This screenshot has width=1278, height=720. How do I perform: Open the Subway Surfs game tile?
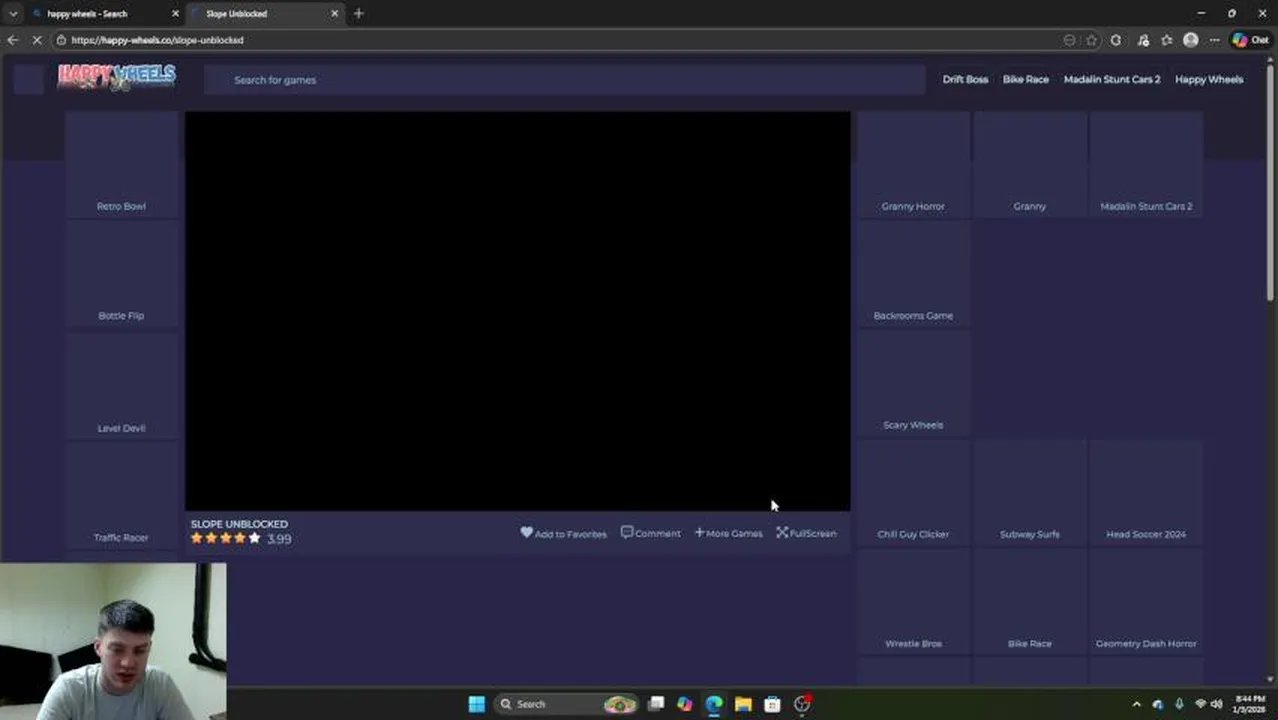tap(1030, 492)
